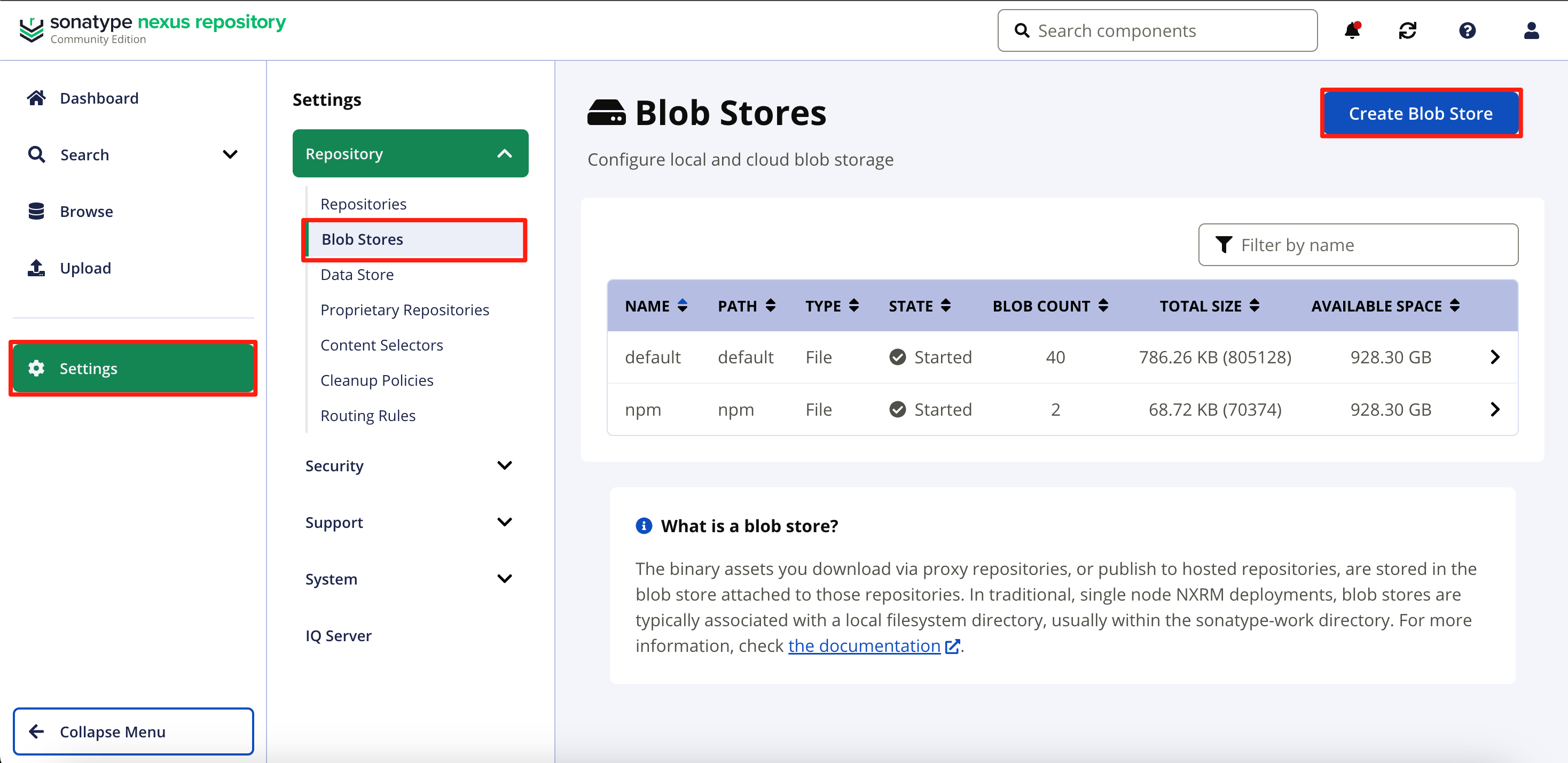Click the notifications bell icon
The width and height of the screenshot is (1568, 763).
(x=1352, y=30)
